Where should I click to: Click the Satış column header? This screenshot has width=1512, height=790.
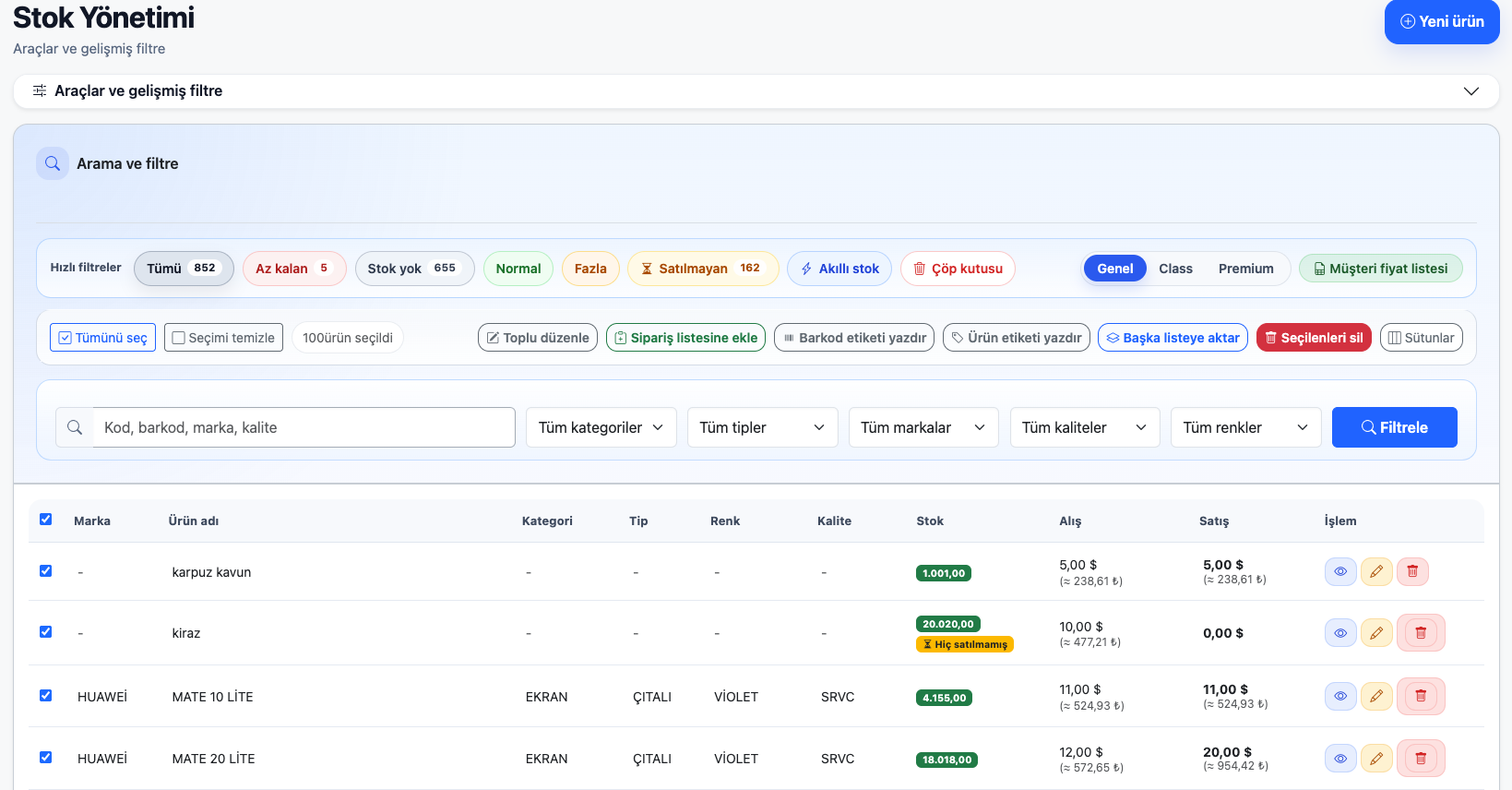[x=1214, y=521]
